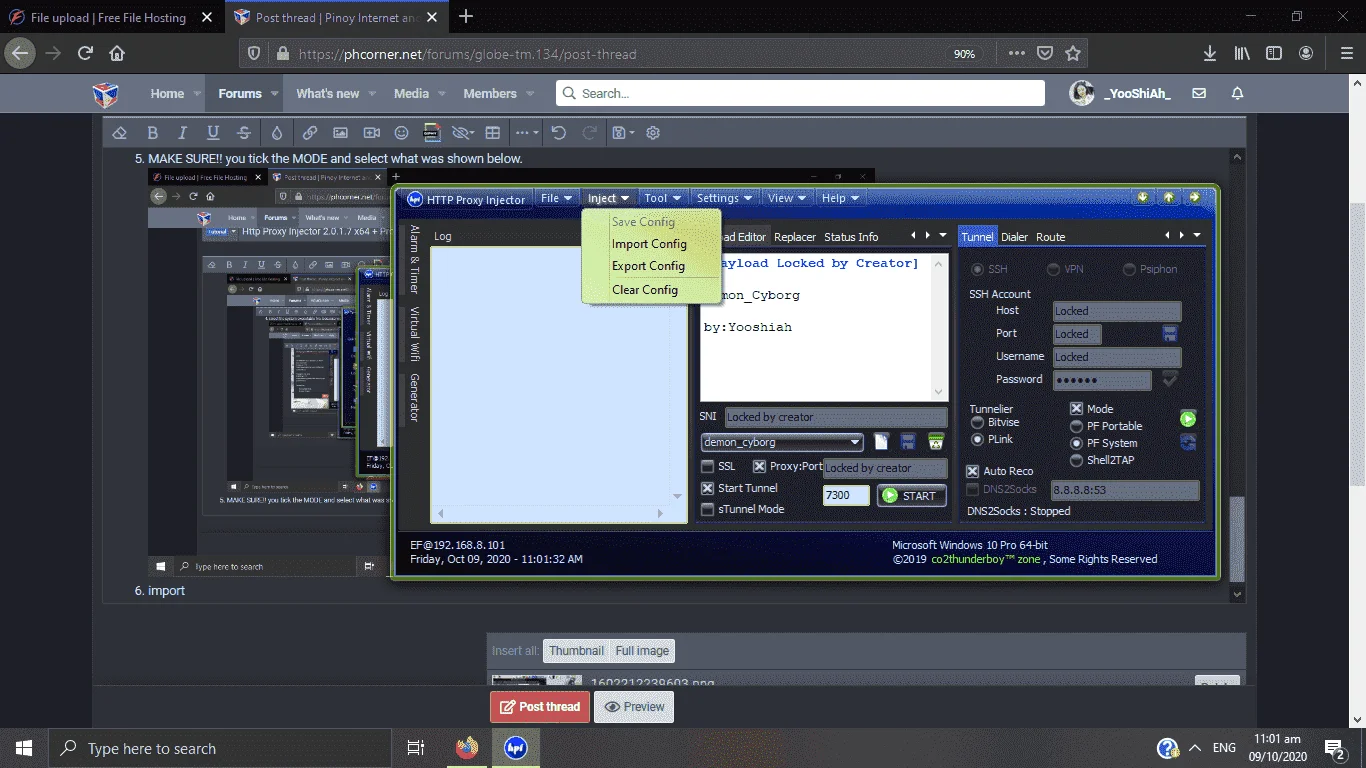Open the forum alerts bell icon
This screenshot has width=1366, height=768.
[x=1237, y=93]
